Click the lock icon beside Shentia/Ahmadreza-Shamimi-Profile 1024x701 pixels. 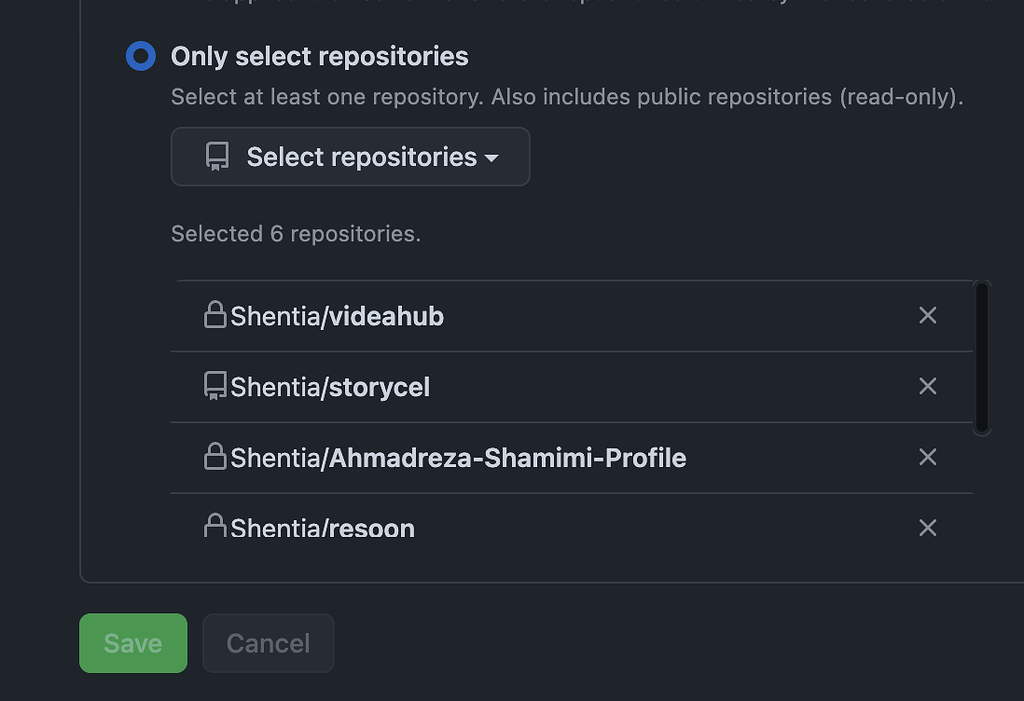[x=215, y=458]
